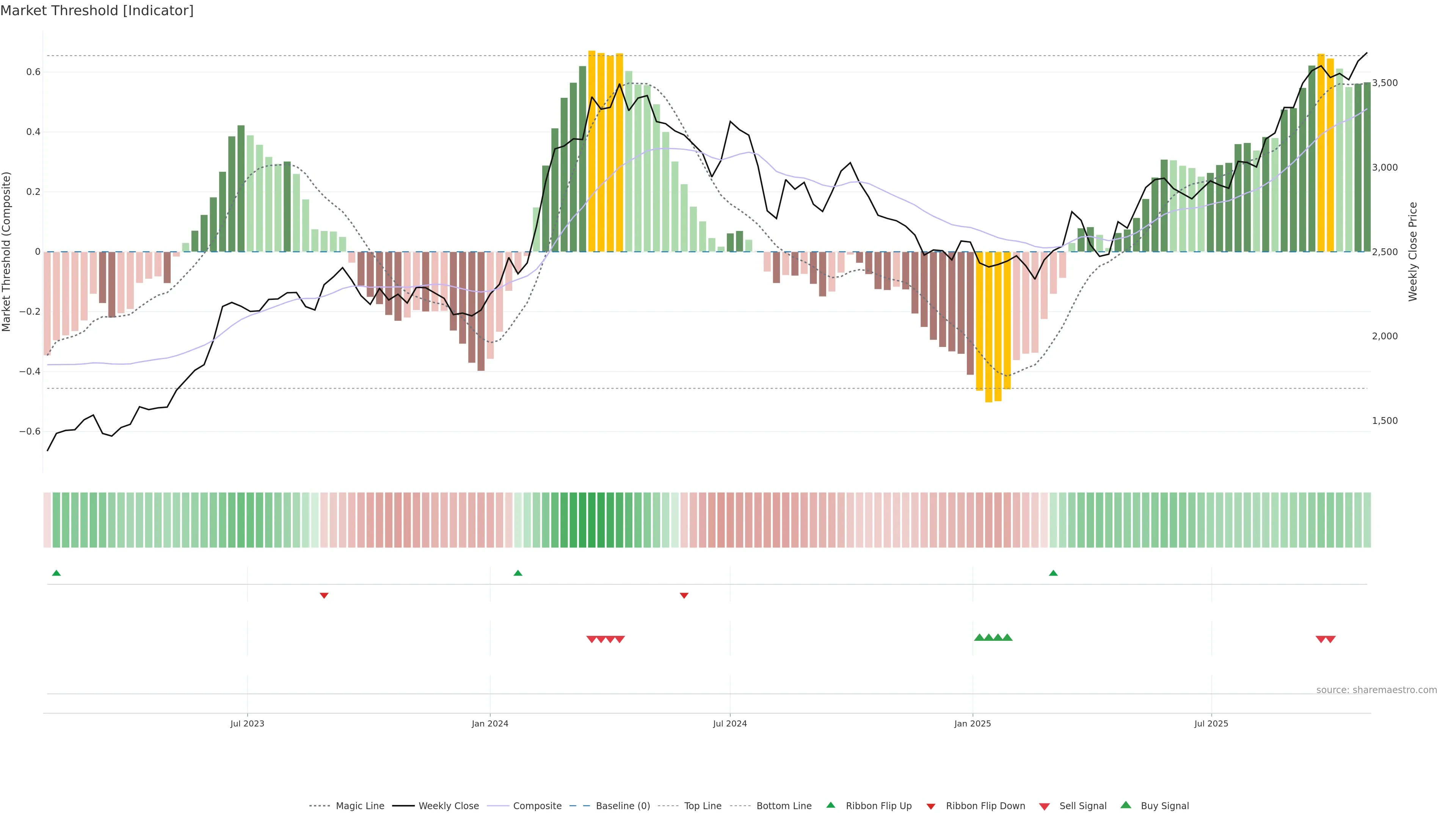Click the Top Line legend label
Image resolution: width=1456 pixels, height=819 pixels.
pyautogui.click(x=703, y=806)
